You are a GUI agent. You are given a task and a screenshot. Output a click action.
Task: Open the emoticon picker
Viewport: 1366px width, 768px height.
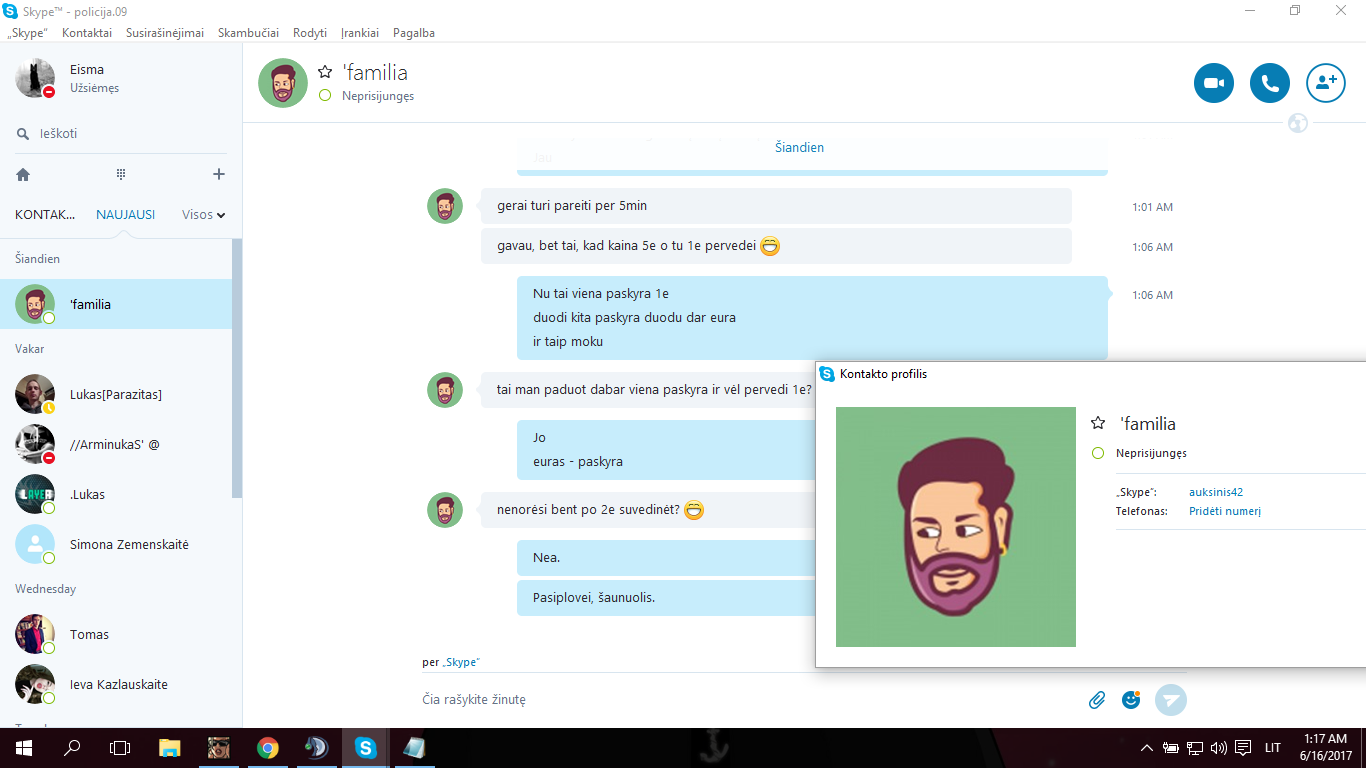(1131, 700)
